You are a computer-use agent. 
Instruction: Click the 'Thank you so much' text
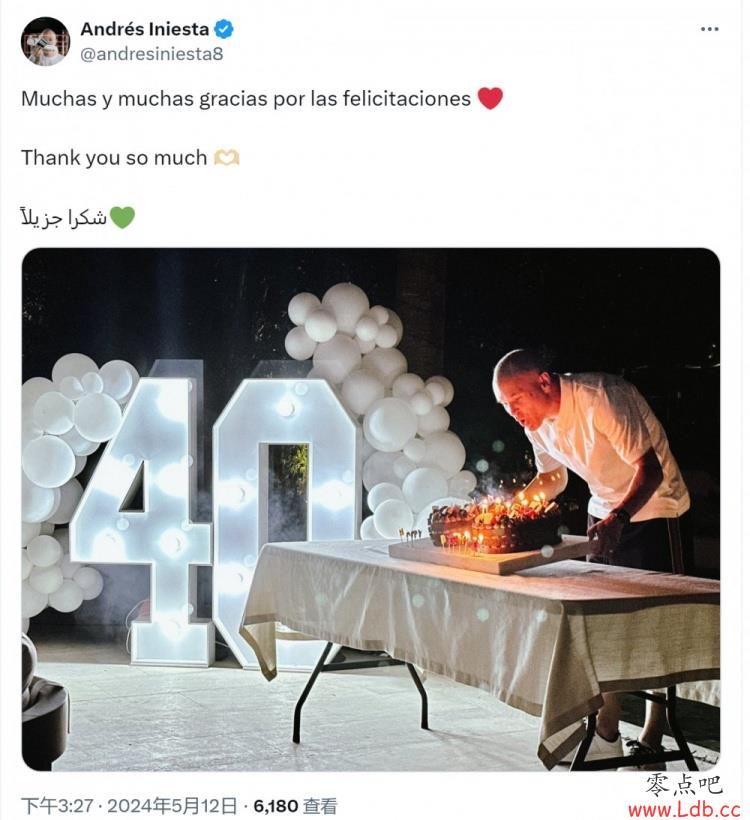pos(114,157)
